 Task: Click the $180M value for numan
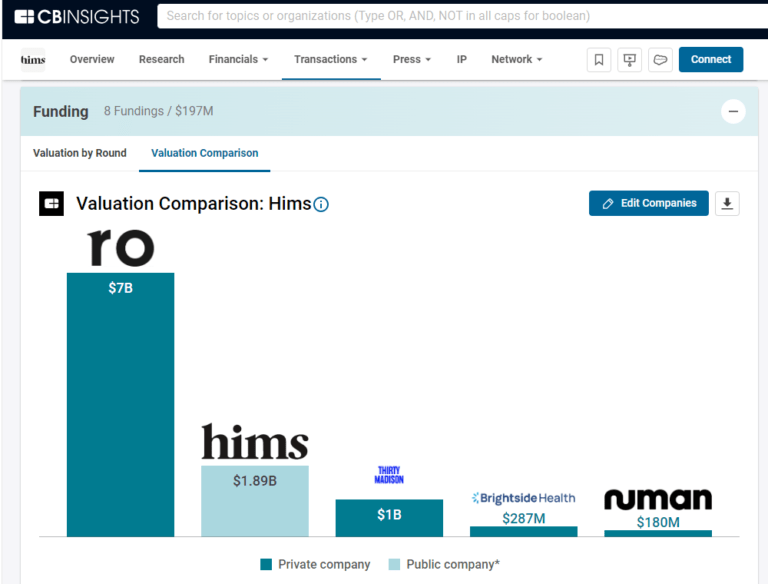tap(658, 522)
